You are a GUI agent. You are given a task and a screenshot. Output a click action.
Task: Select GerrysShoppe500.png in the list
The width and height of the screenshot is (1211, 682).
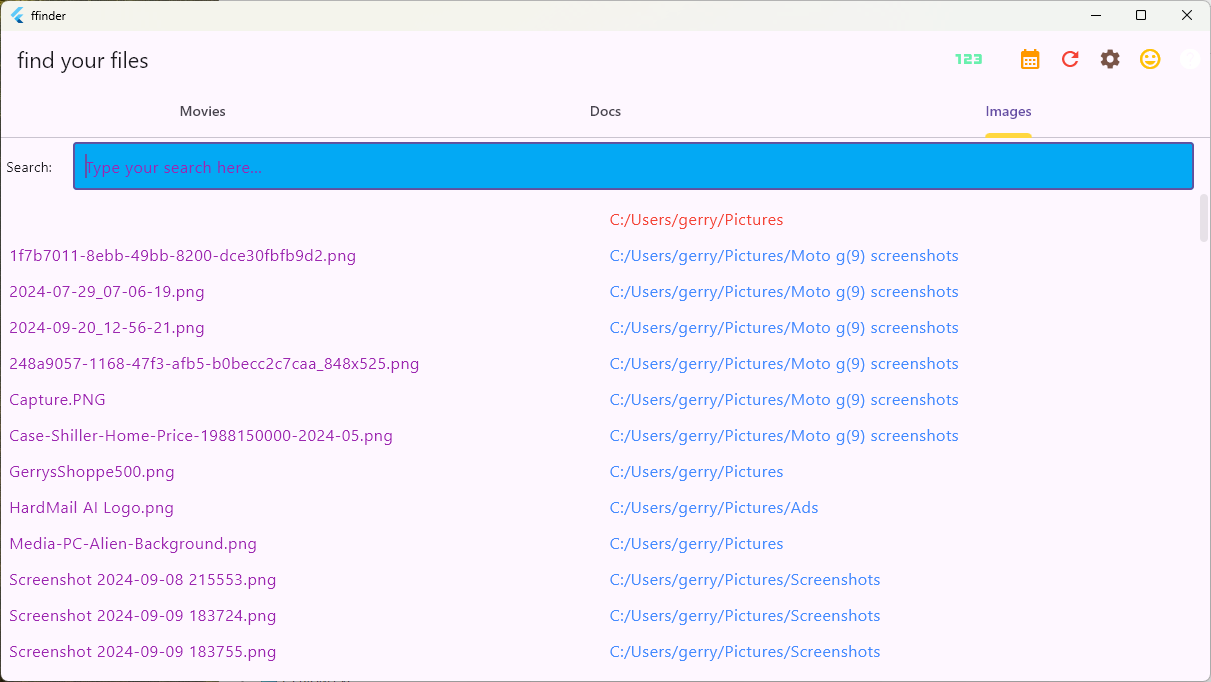[92, 472]
